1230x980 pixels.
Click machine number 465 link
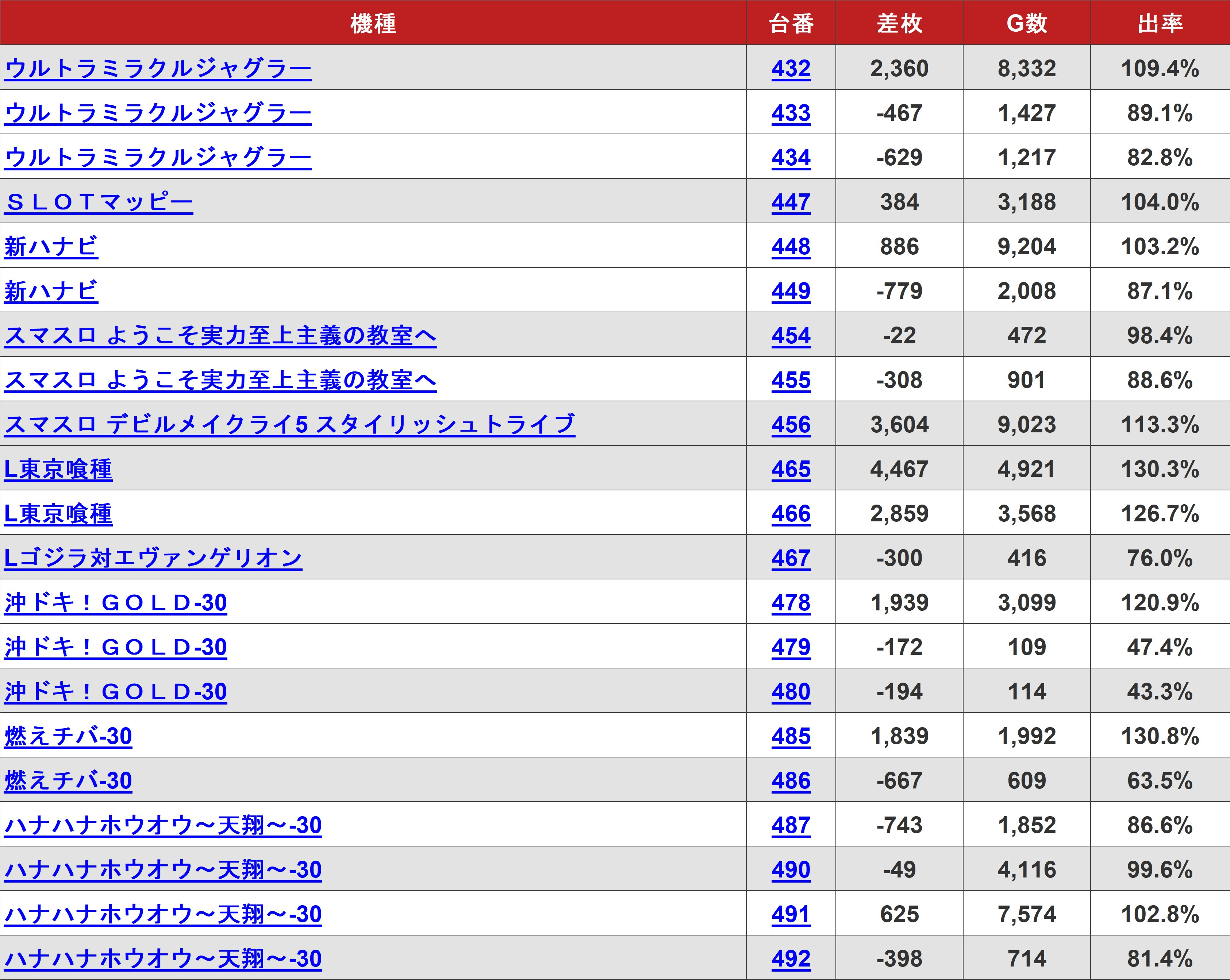point(791,469)
